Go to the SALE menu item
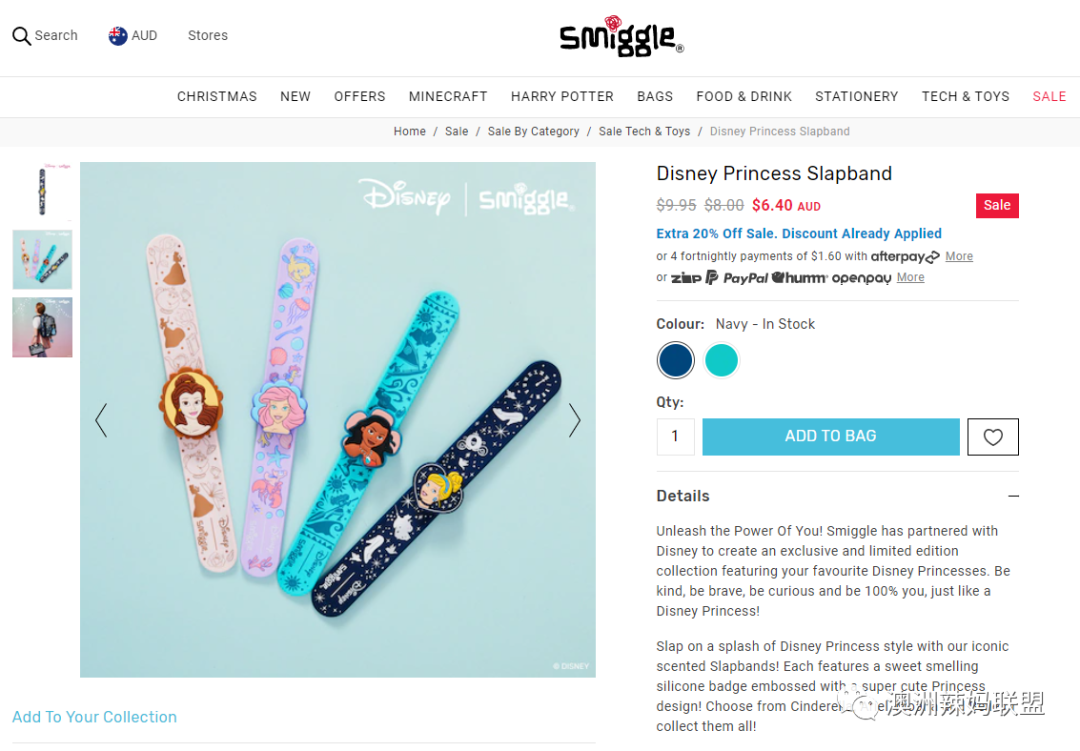Image resolution: width=1080 pixels, height=751 pixels. coord(1049,96)
